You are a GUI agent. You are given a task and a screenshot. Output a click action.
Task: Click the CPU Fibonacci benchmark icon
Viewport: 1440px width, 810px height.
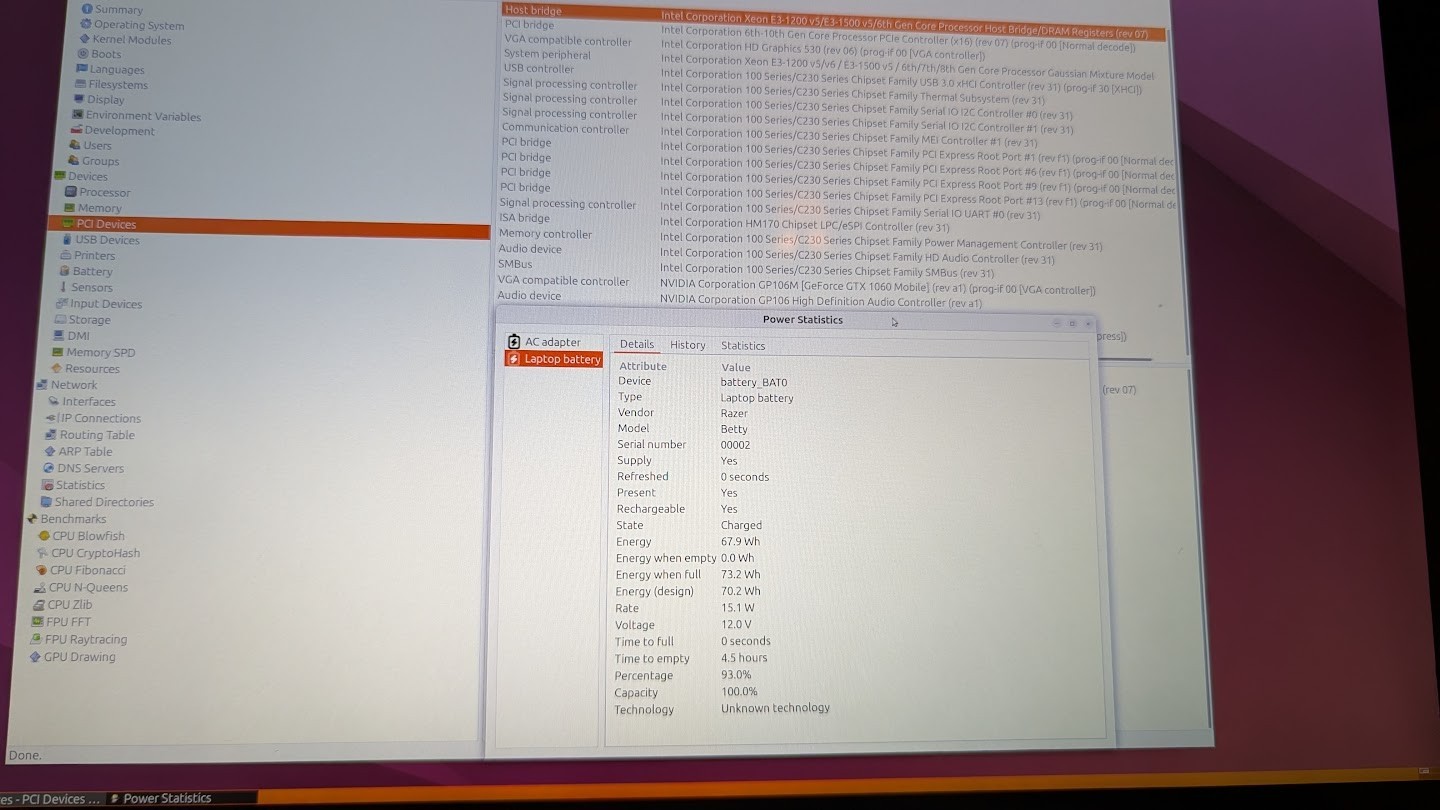(x=41, y=570)
